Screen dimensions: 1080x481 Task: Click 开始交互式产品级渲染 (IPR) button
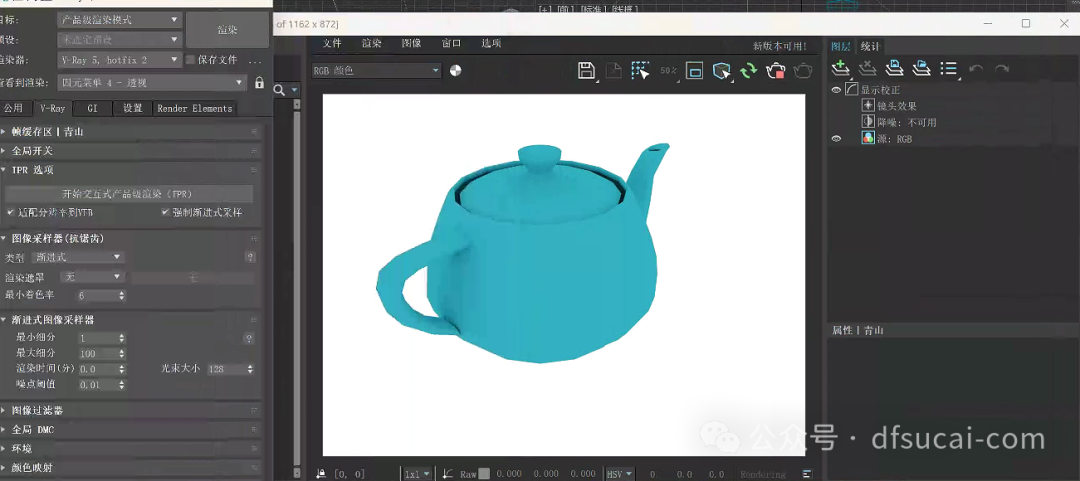[x=129, y=194]
